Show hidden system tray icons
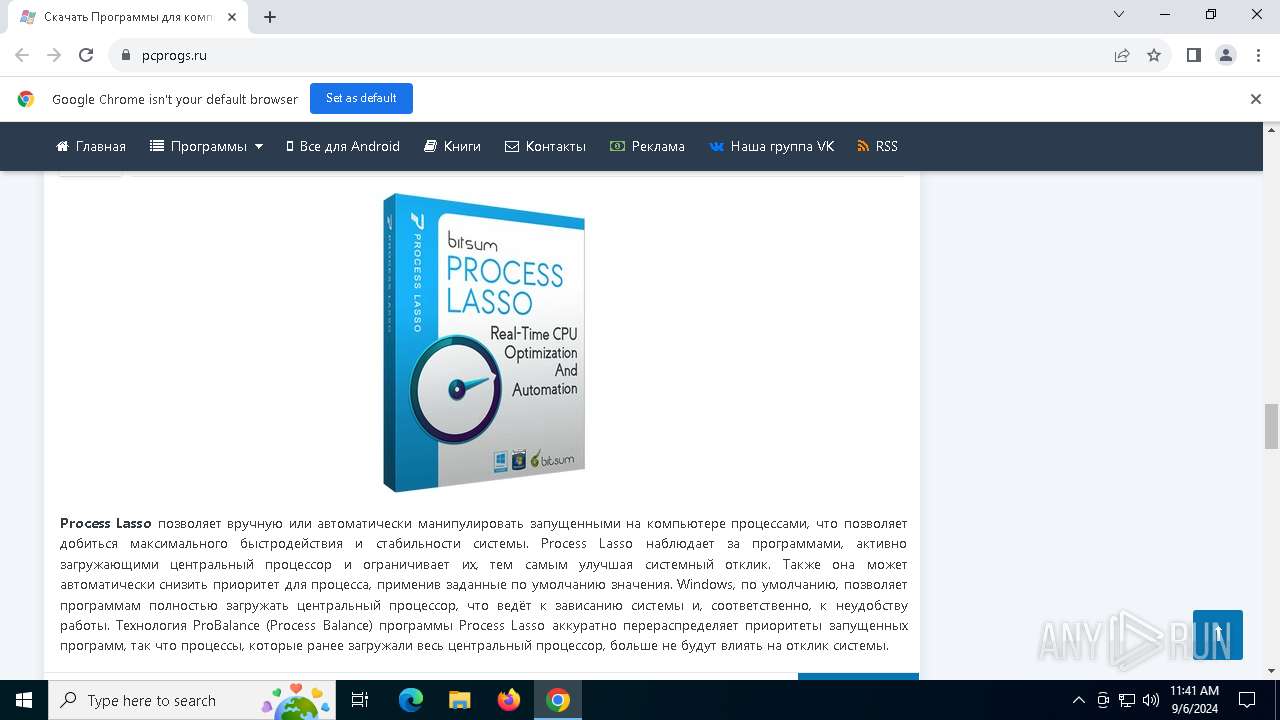The width and height of the screenshot is (1280, 720). tap(1079, 700)
